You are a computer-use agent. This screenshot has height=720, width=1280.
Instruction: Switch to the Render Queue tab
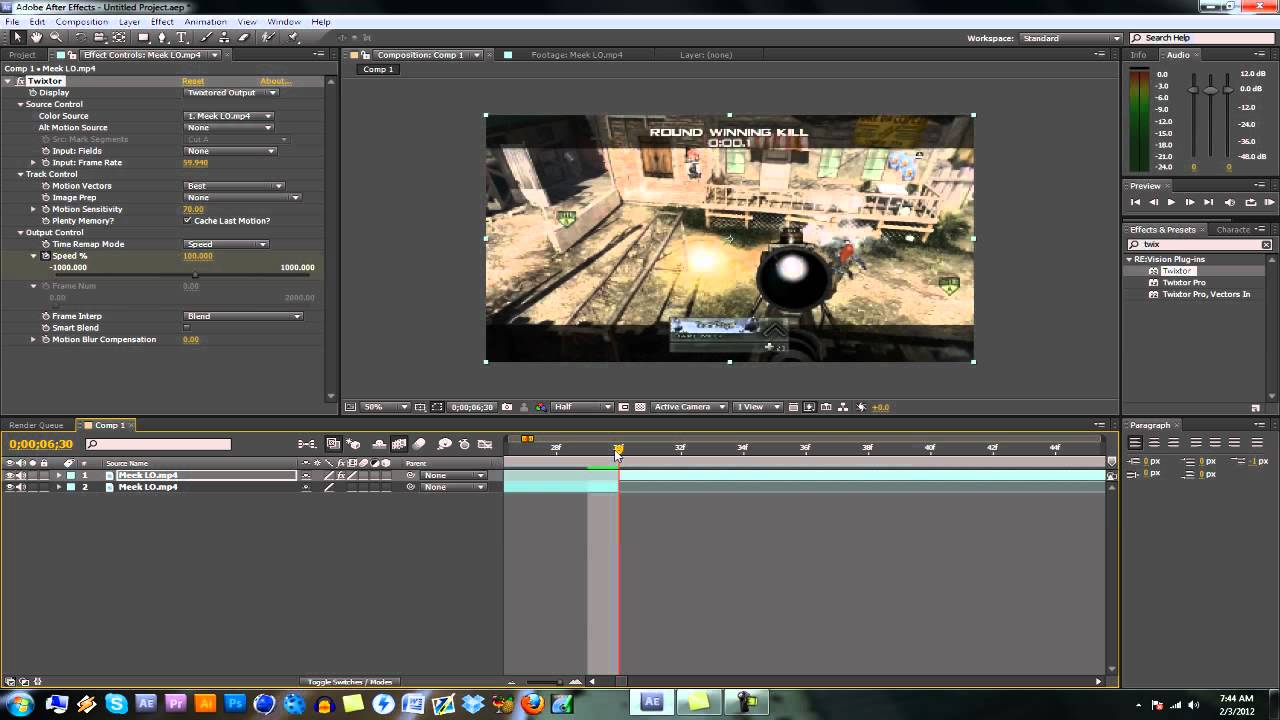(x=36, y=425)
